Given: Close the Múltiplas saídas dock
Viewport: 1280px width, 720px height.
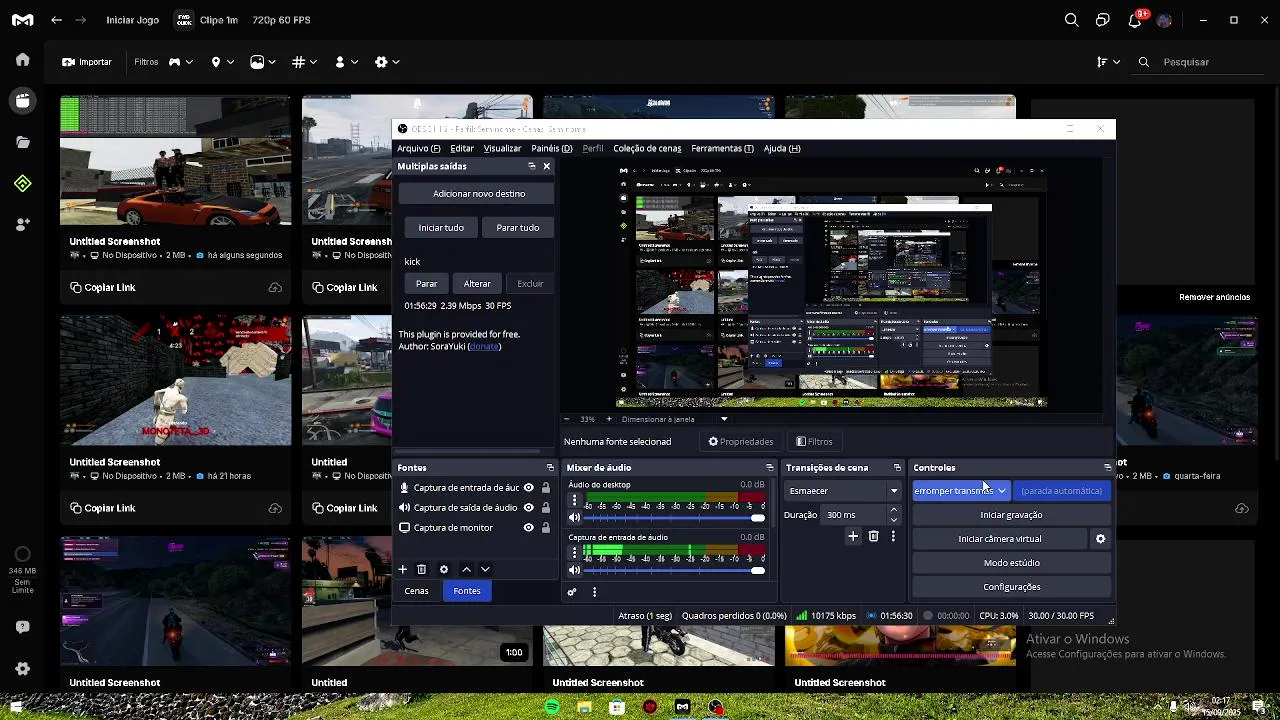Looking at the screenshot, I should [x=546, y=166].
